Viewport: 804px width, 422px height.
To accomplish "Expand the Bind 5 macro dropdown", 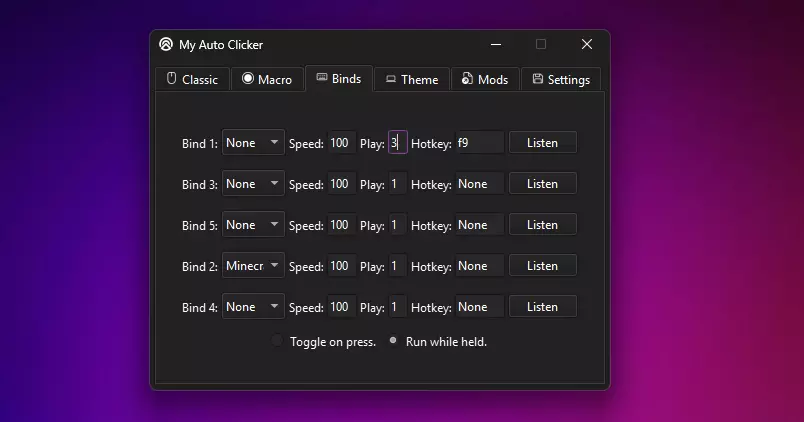I will 253,224.
